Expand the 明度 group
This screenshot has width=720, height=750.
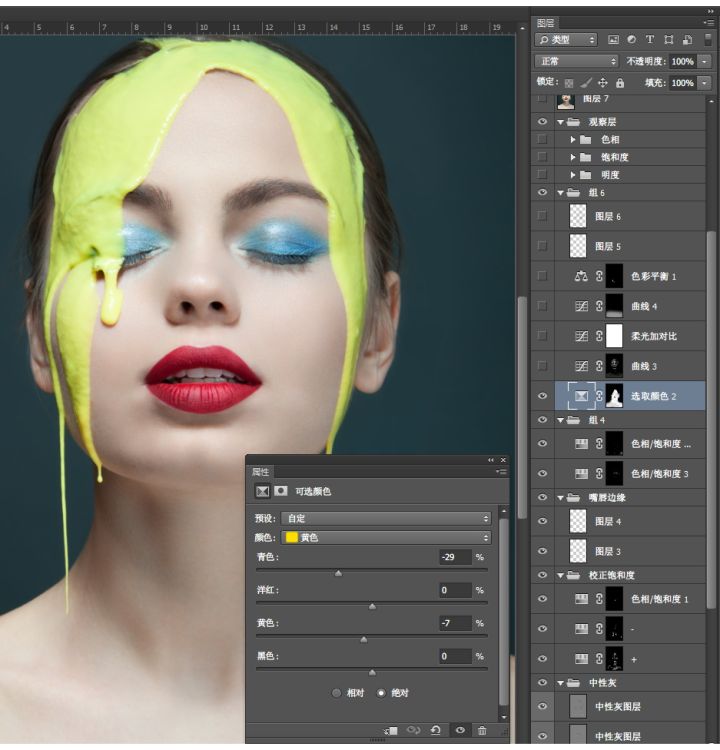(x=573, y=175)
